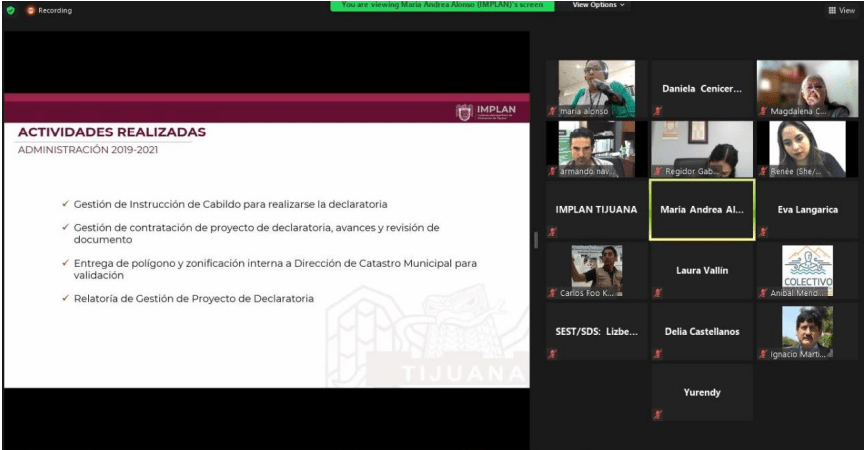Select the Daniela Cenicer... participant tile

(701, 89)
